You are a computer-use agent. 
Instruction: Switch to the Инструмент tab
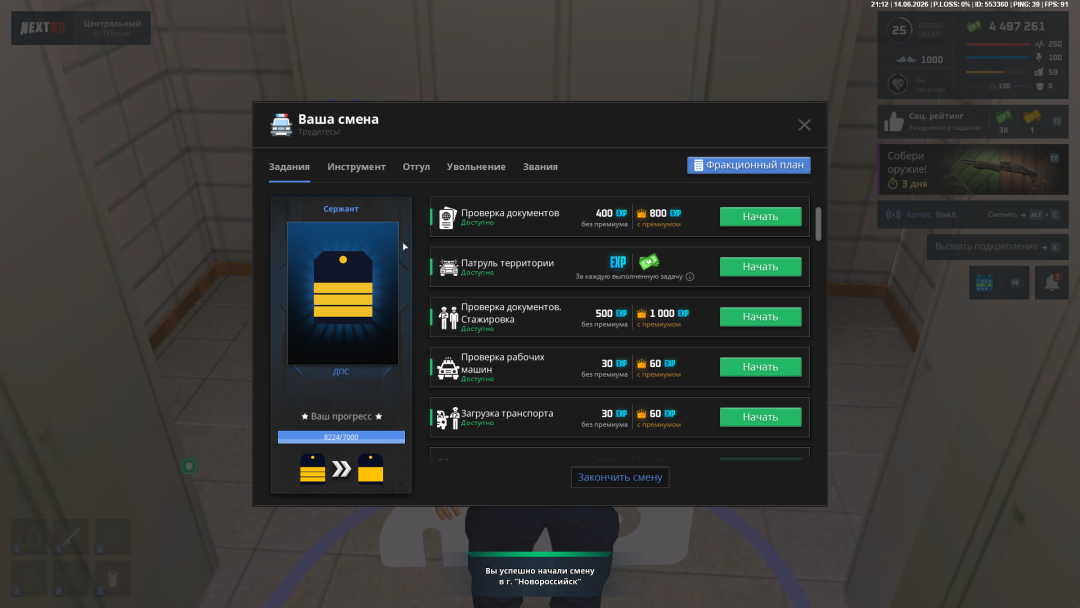[356, 167]
